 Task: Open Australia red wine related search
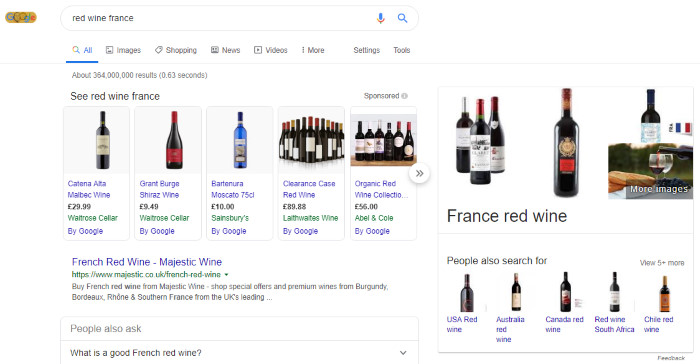510,330
